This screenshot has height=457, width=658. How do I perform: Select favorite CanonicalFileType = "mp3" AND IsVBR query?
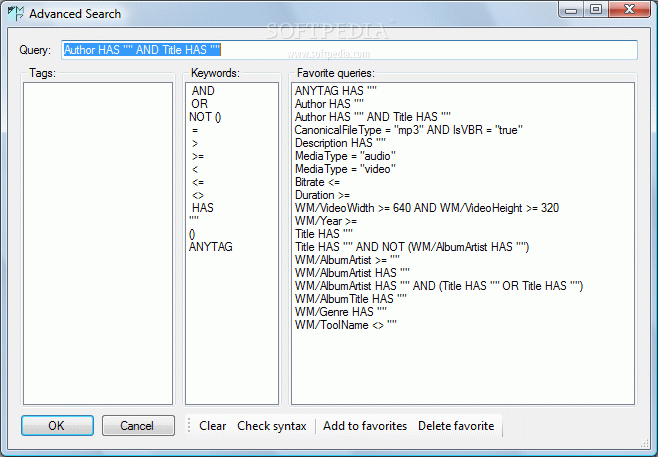(409, 130)
